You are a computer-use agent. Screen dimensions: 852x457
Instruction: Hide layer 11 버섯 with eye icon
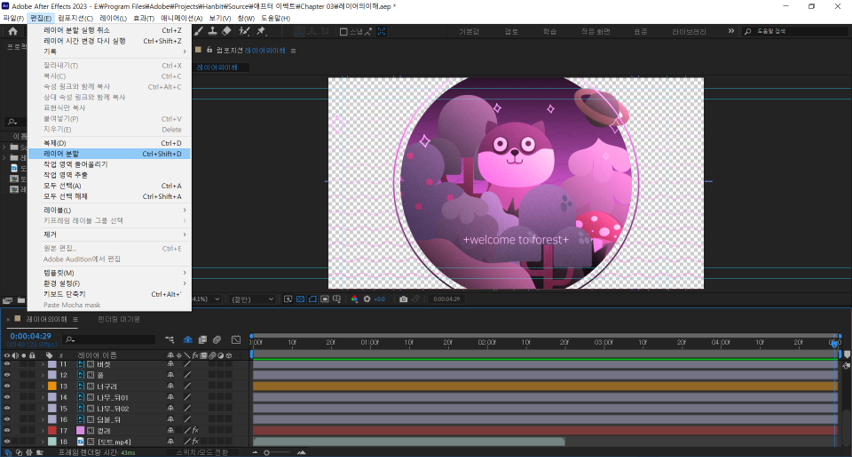pos(7,364)
